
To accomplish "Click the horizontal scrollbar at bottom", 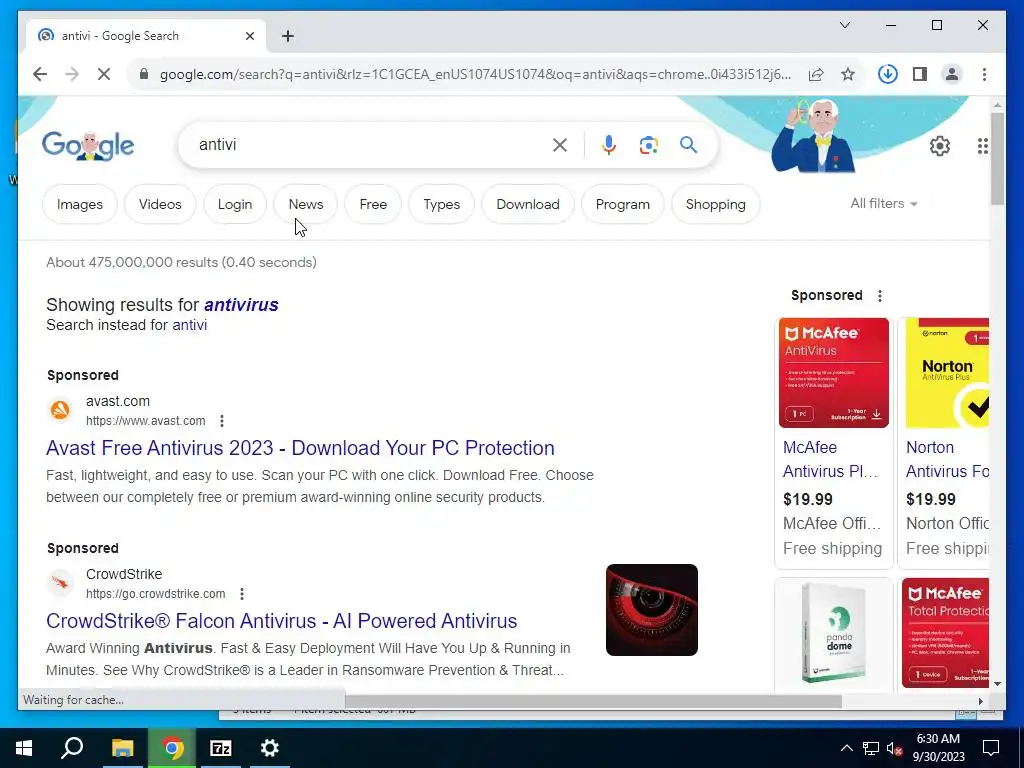I will (x=593, y=701).
